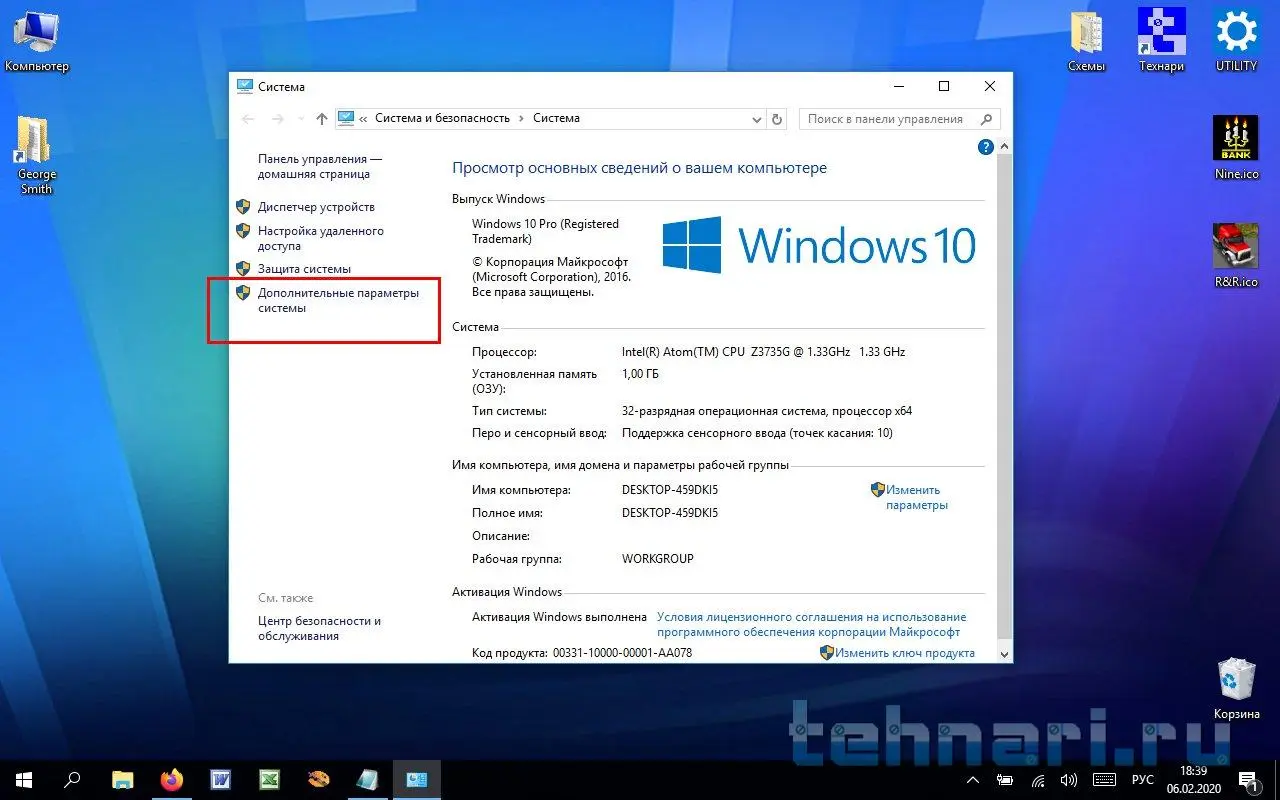Viewport: 1280px width, 800px height.
Task: Click the Система window title icon
Action: 245,87
